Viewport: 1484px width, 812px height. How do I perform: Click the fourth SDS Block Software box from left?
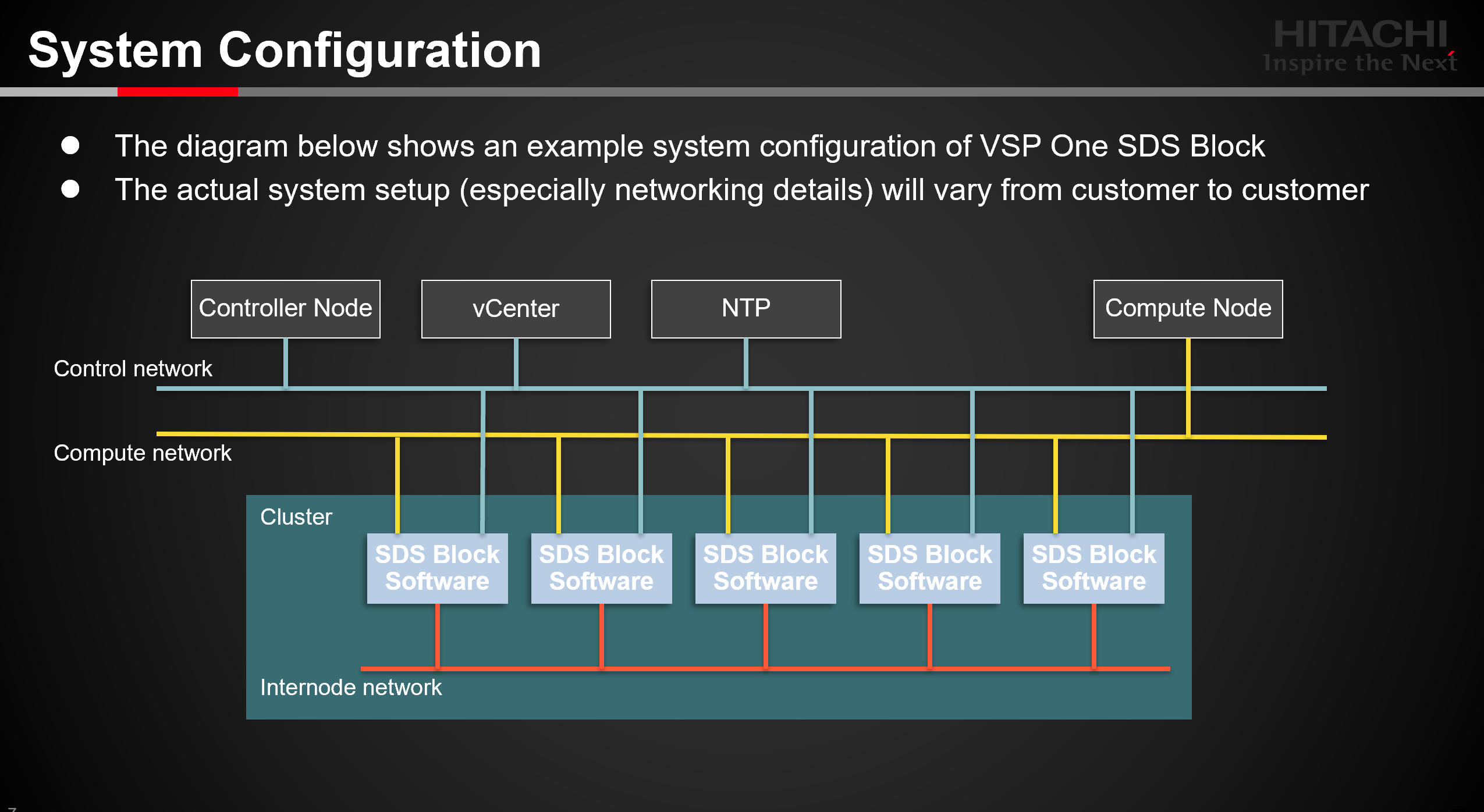pyautogui.click(x=930, y=568)
